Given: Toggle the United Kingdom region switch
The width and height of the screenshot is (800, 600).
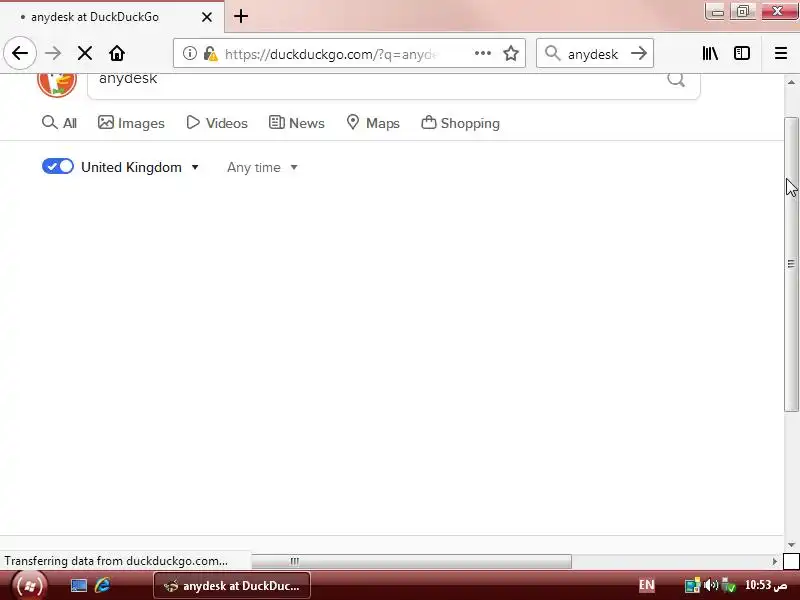Looking at the screenshot, I should [x=58, y=166].
